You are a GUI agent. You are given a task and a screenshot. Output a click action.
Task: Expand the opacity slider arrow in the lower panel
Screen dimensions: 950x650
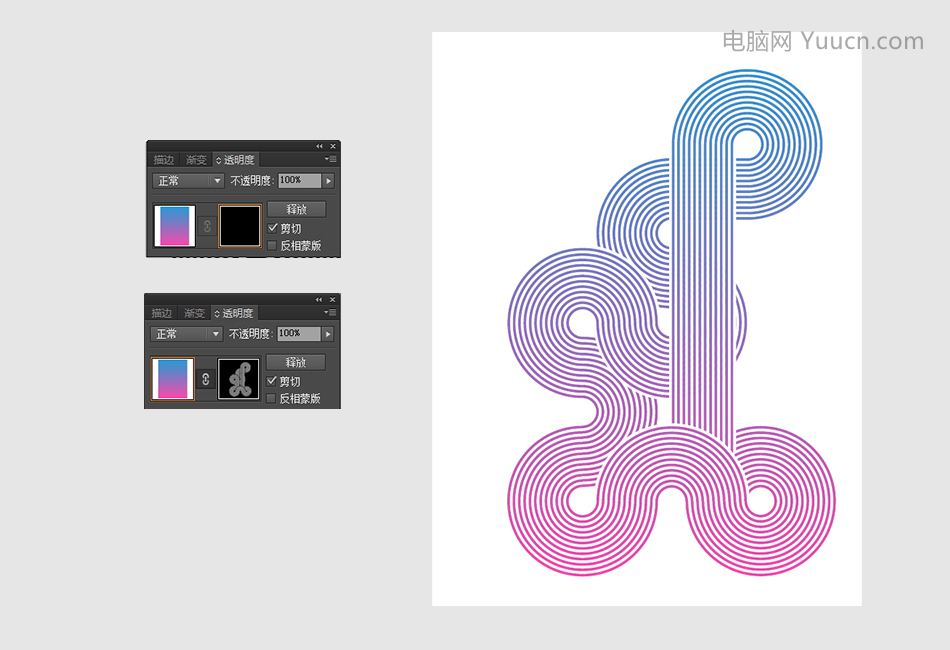(328, 334)
